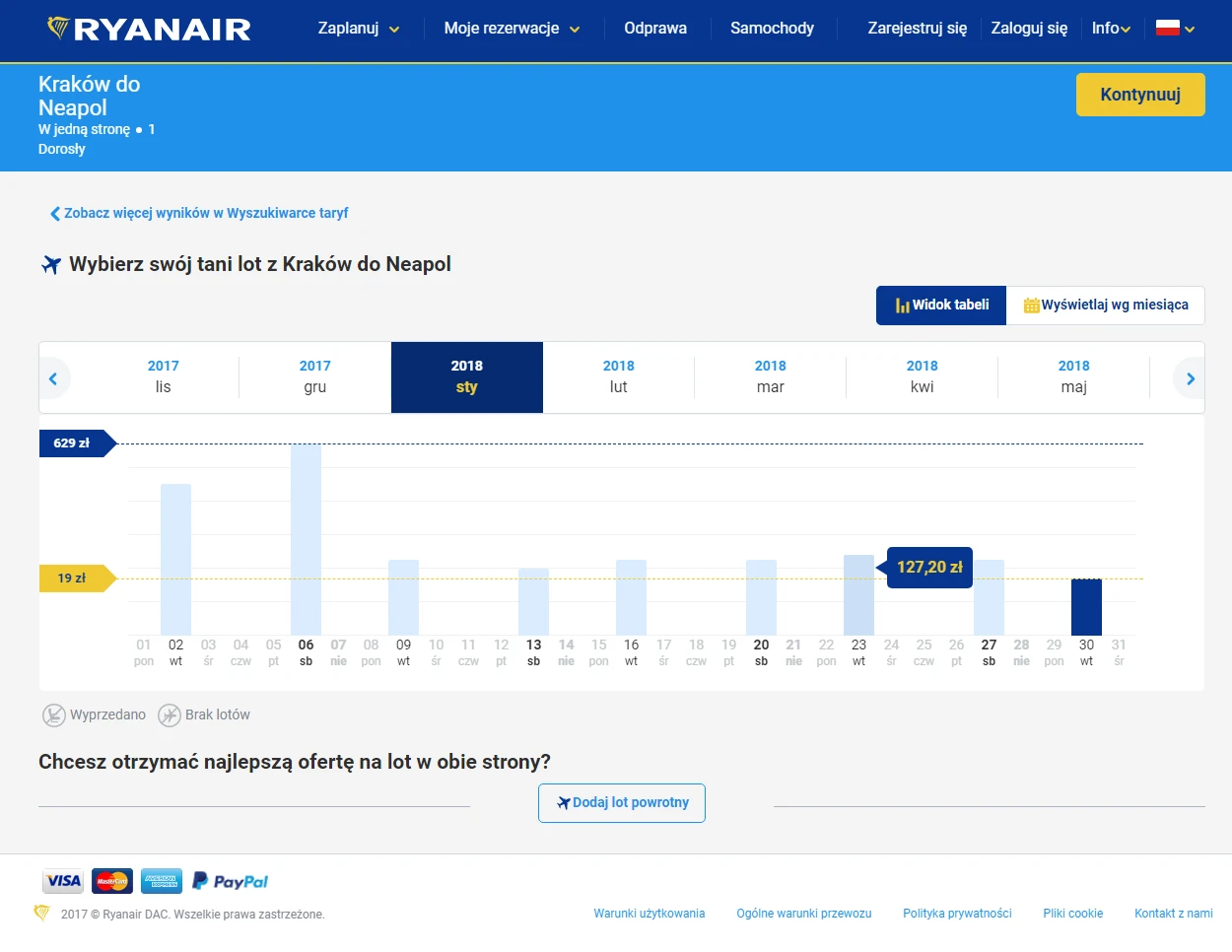Select the fare bar for 02 wt
Viewport: 1232px width, 952px height.
click(x=175, y=559)
